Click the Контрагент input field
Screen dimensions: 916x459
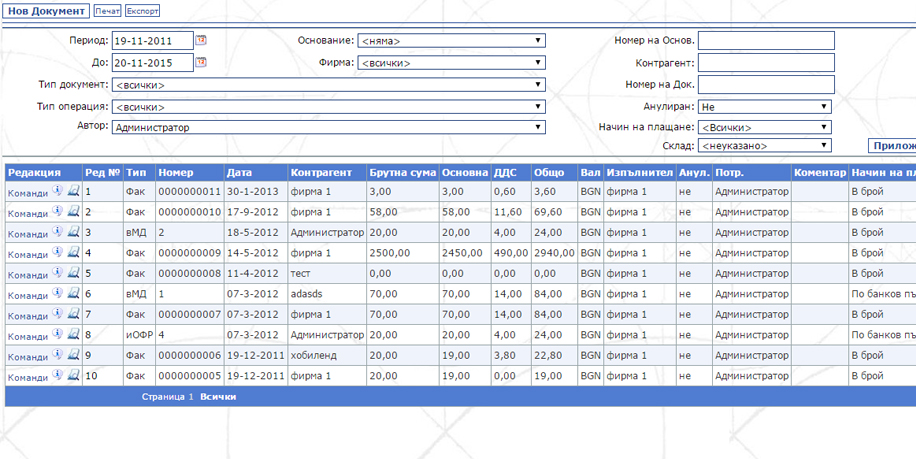tap(766, 62)
